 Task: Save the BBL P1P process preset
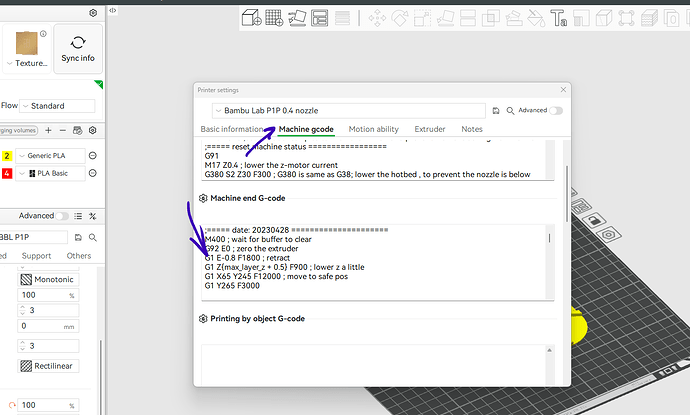[78, 237]
